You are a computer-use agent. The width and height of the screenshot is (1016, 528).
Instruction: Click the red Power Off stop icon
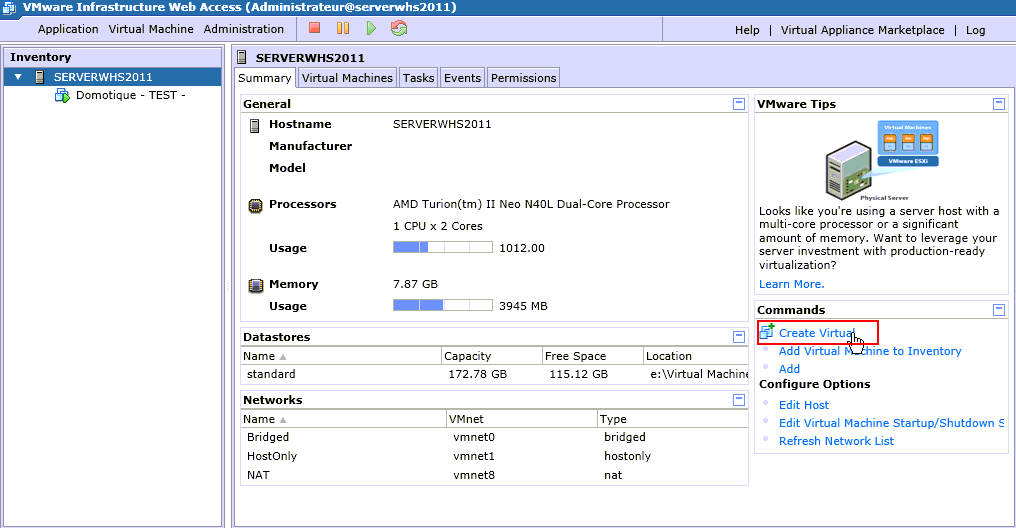(x=315, y=28)
